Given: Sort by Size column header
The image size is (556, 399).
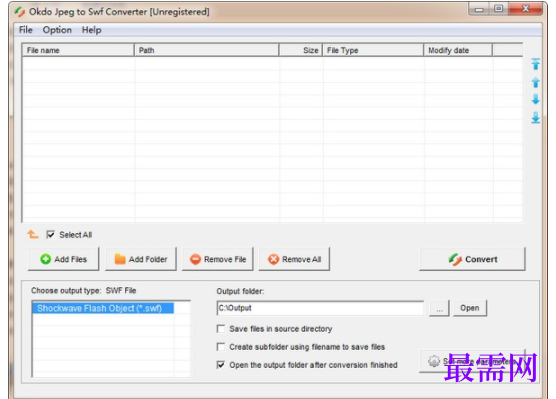Looking at the screenshot, I should (301, 50).
